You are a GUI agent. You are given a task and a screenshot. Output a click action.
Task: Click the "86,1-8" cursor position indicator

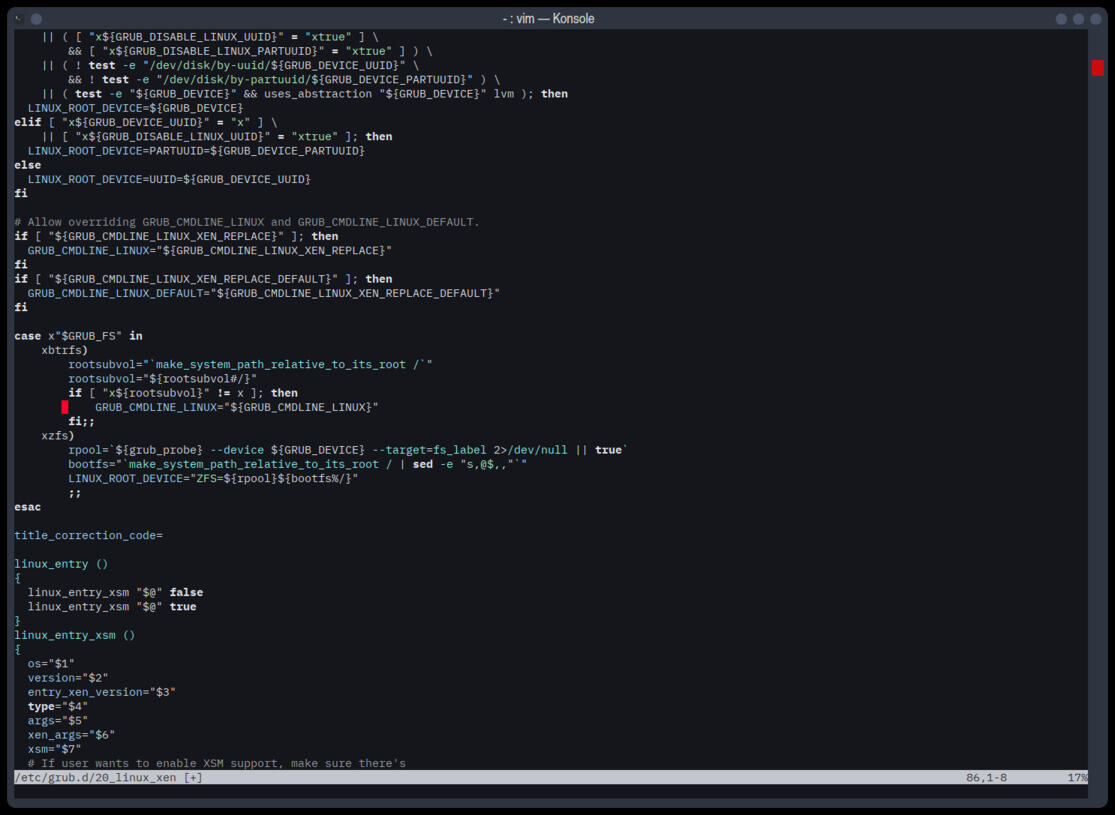(x=986, y=777)
